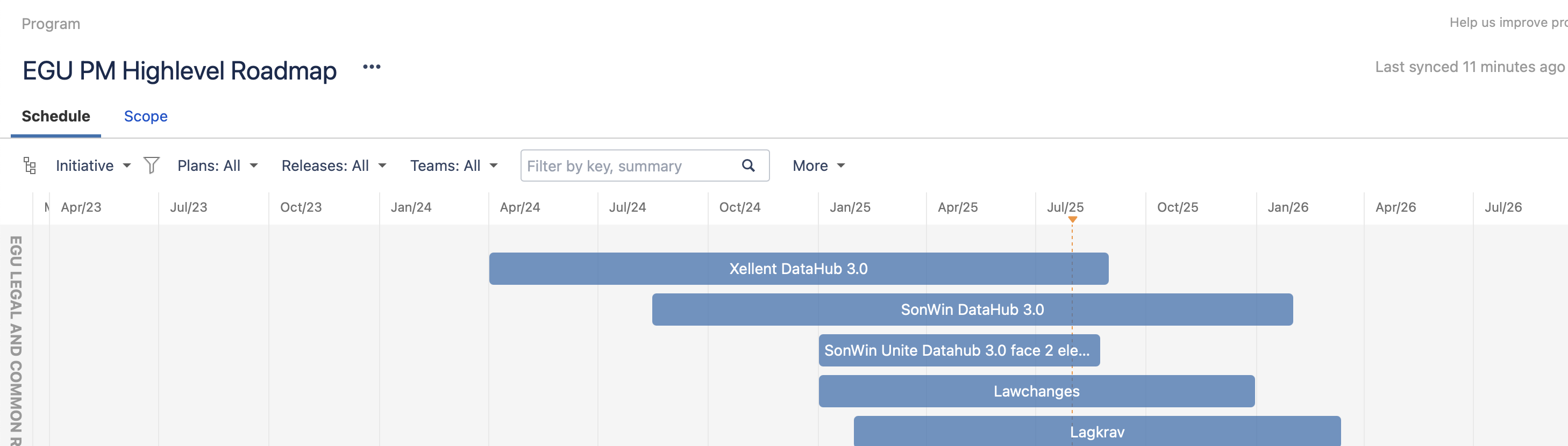
Task: Focus the Filter by key, summary field
Action: click(645, 166)
